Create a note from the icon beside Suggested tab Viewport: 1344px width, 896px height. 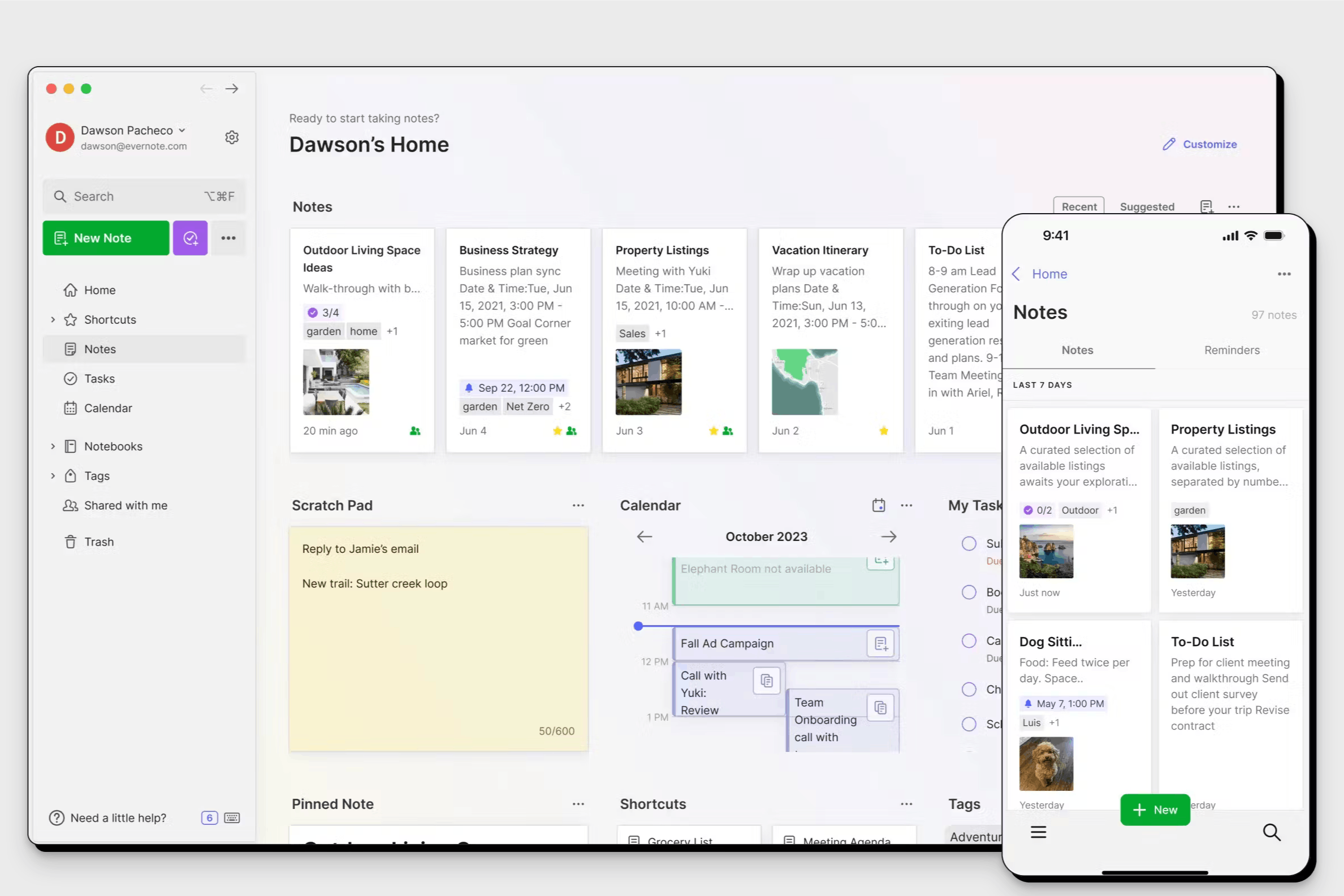(1207, 206)
